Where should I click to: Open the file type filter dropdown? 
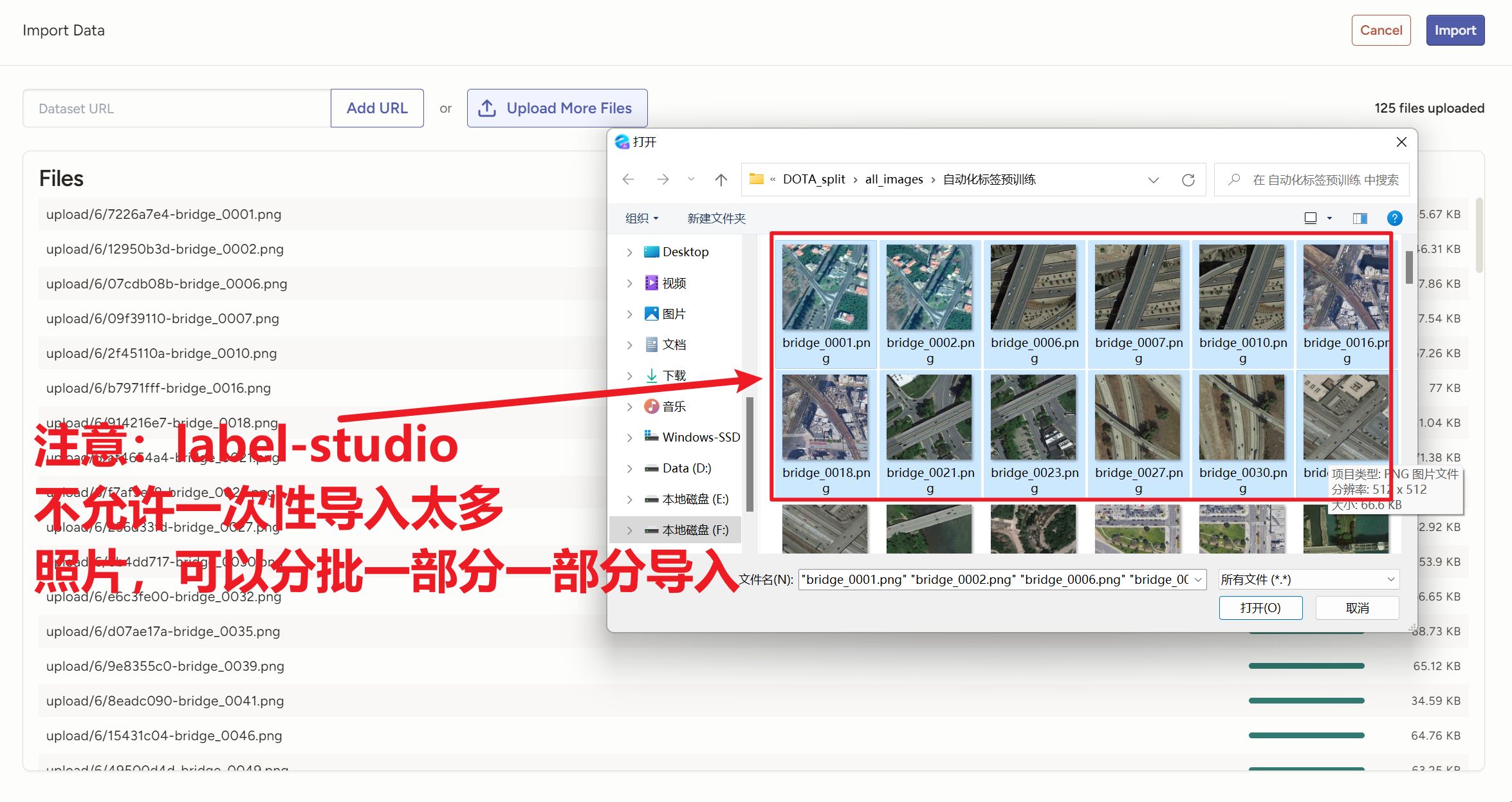(x=1308, y=579)
